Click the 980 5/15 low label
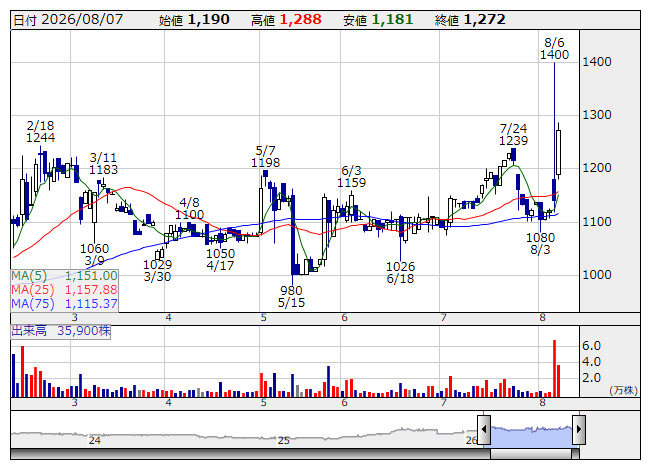The height and width of the screenshot is (470, 653). point(292,296)
